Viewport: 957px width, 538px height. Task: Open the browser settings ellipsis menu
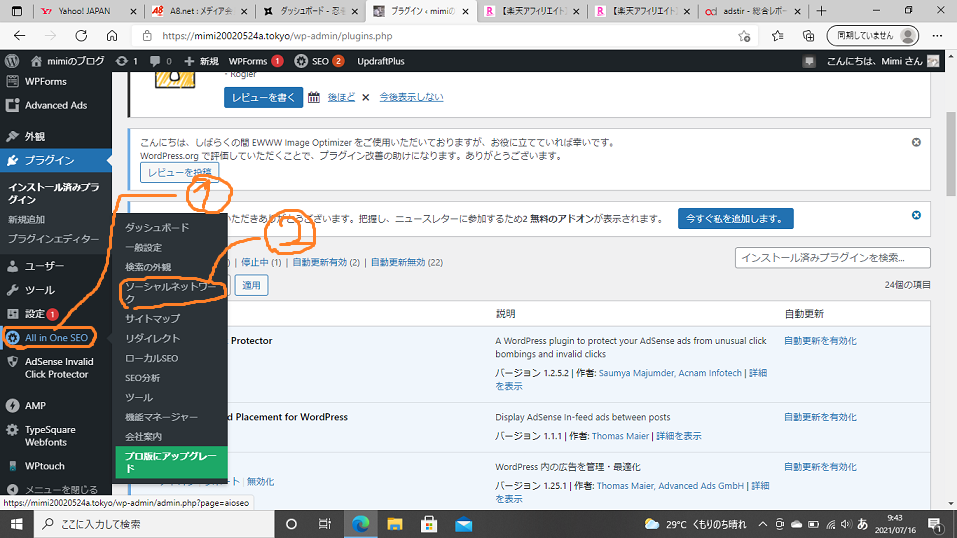tap(937, 36)
